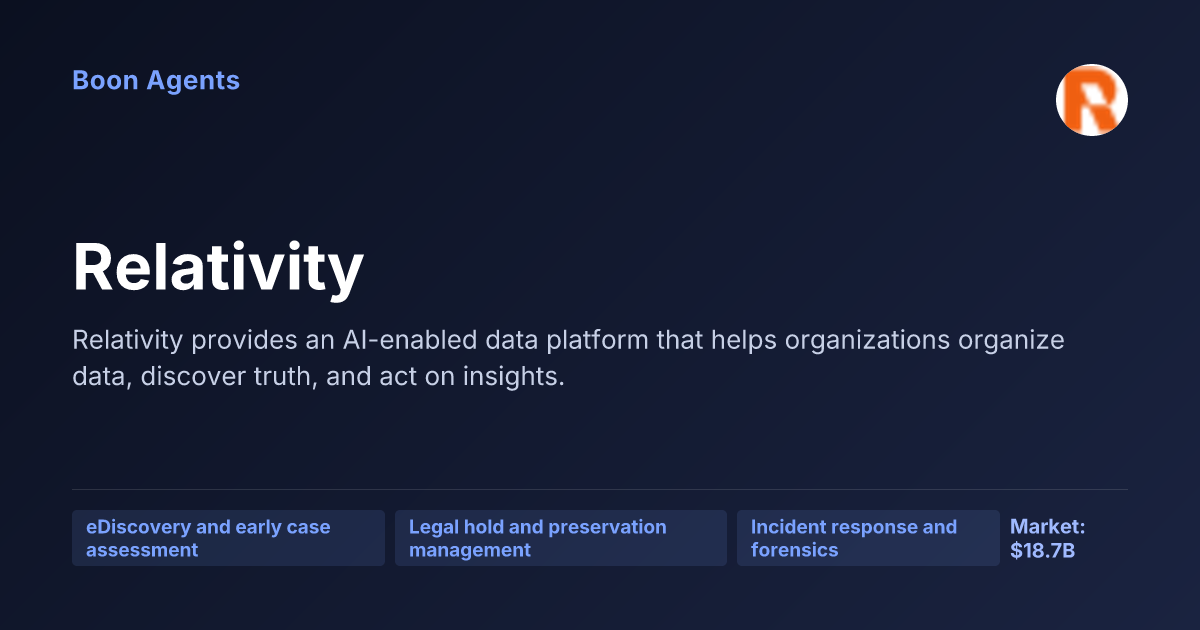Select the eDiscovery and early case assessment tag
The width and height of the screenshot is (1200, 630).
point(228,538)
